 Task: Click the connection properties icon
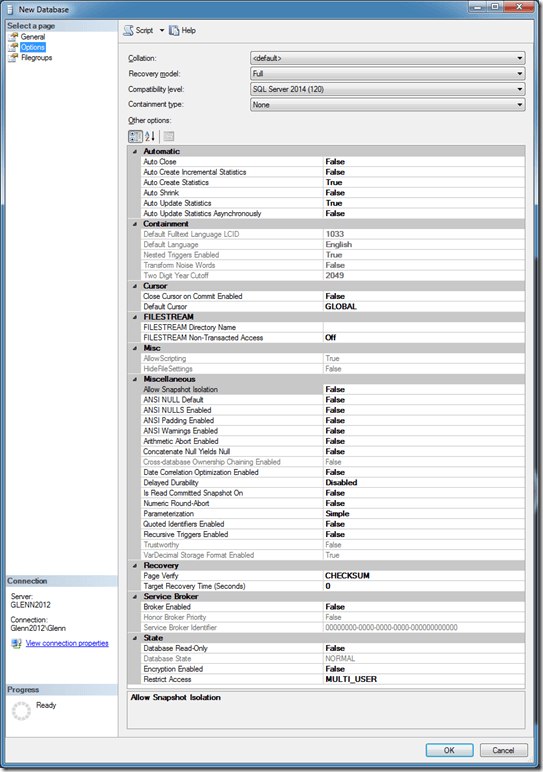click(x=17, y=643)
